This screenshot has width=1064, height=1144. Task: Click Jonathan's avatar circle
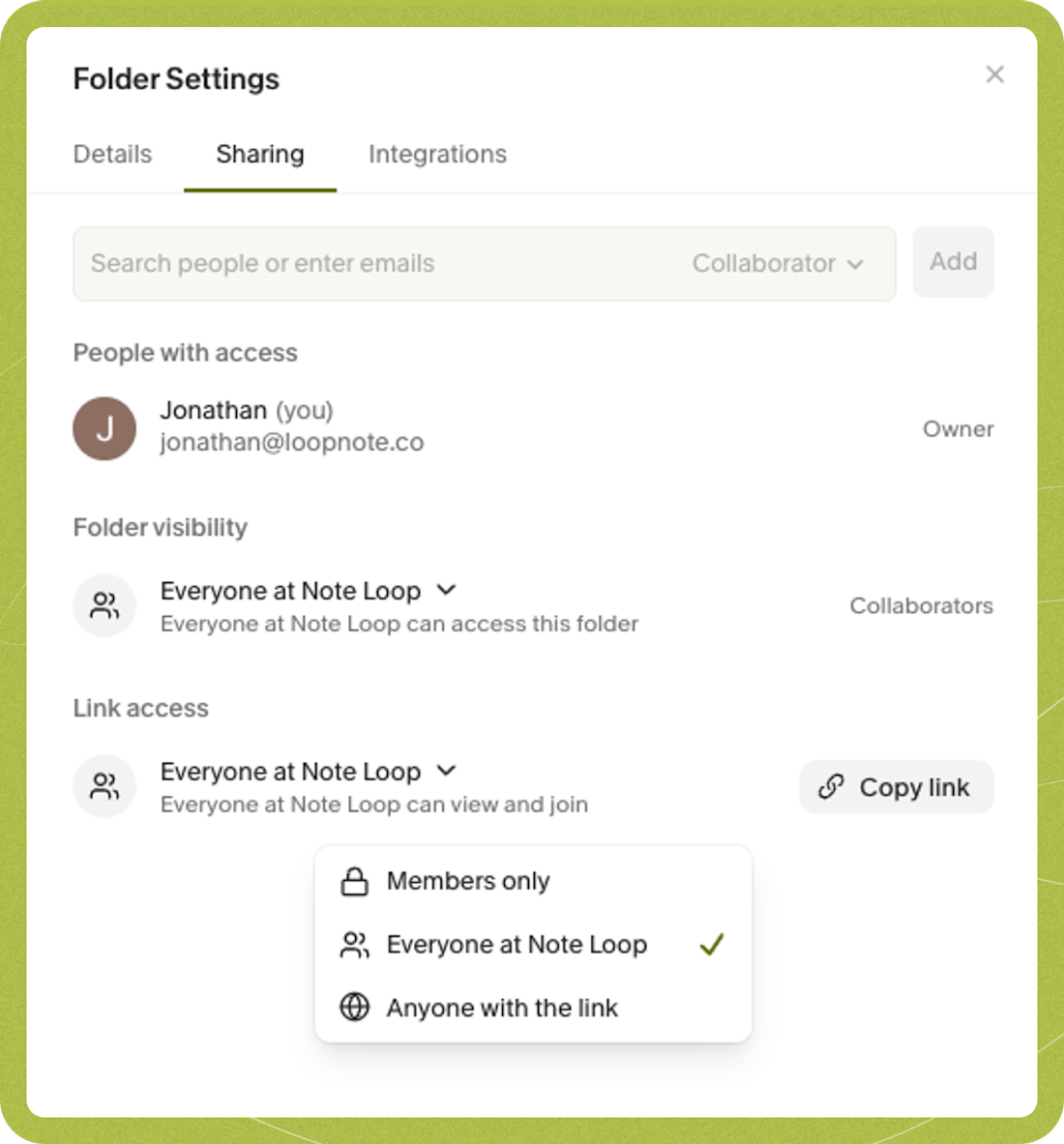coord(104,428)
